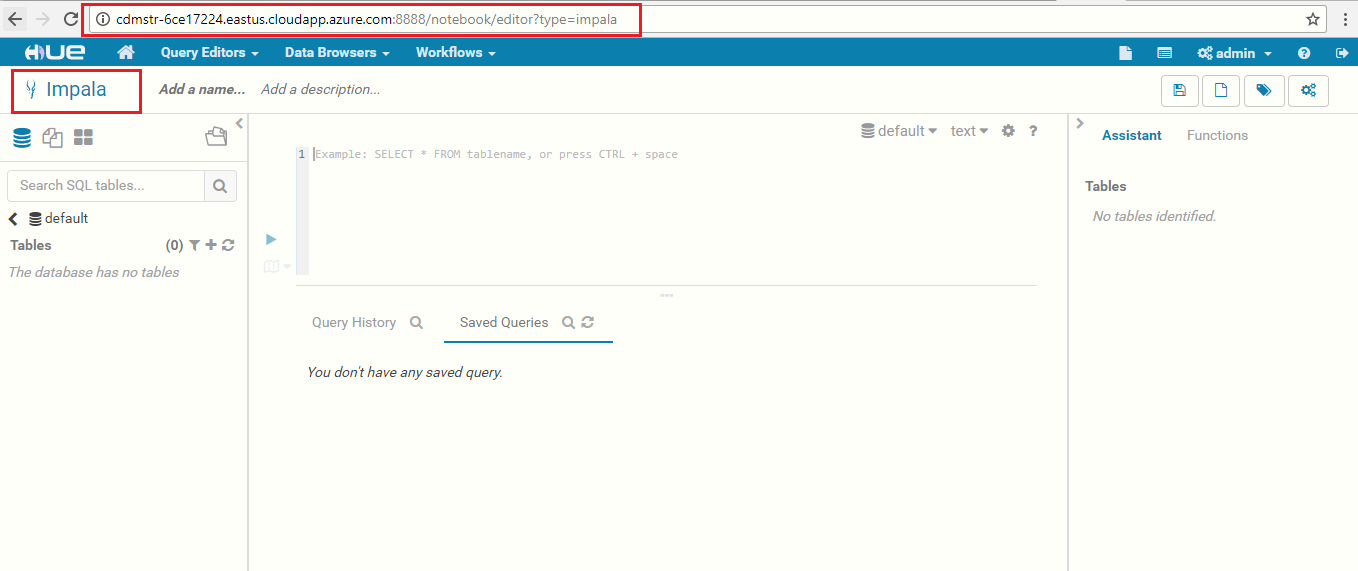Show grid view assist panel icon
This screenshot has height=571, width=1358.
(83, 137)
